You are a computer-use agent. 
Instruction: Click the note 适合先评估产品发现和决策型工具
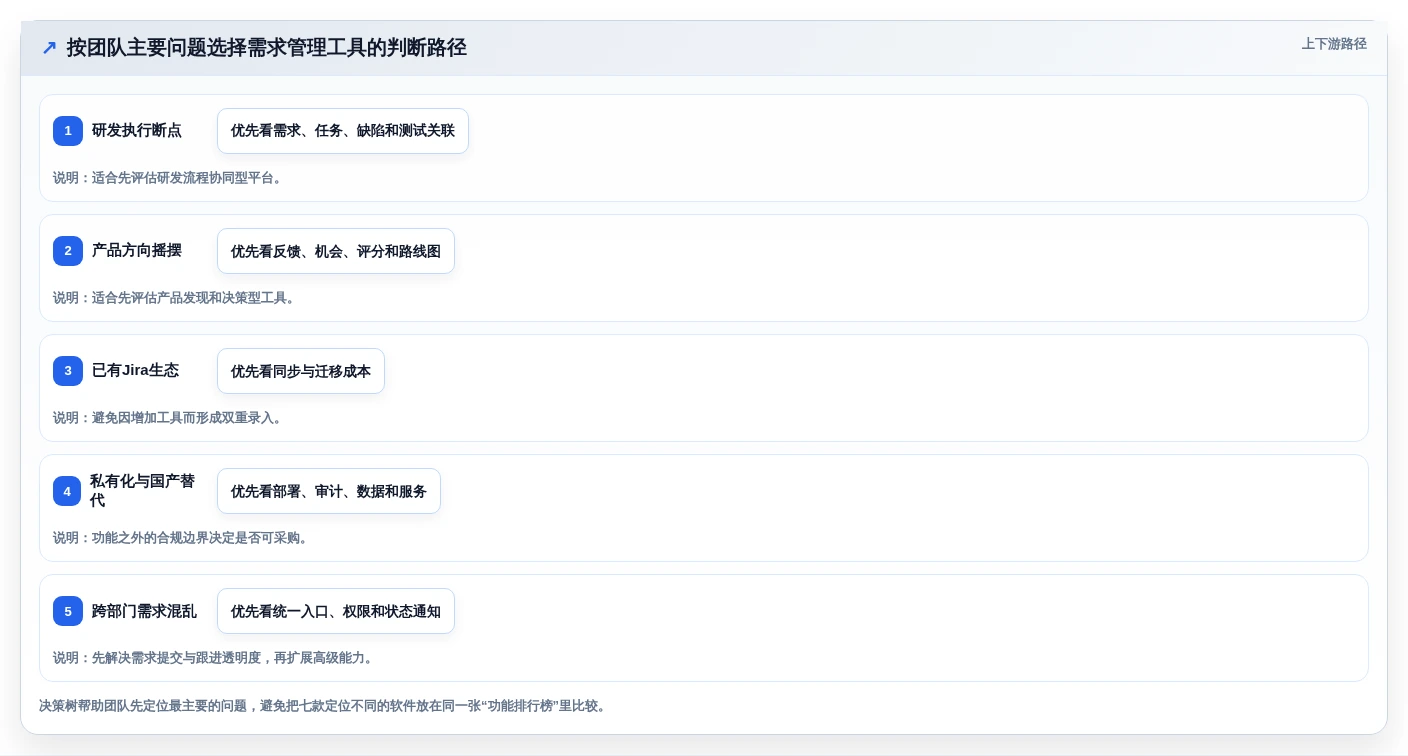point(175,298)
